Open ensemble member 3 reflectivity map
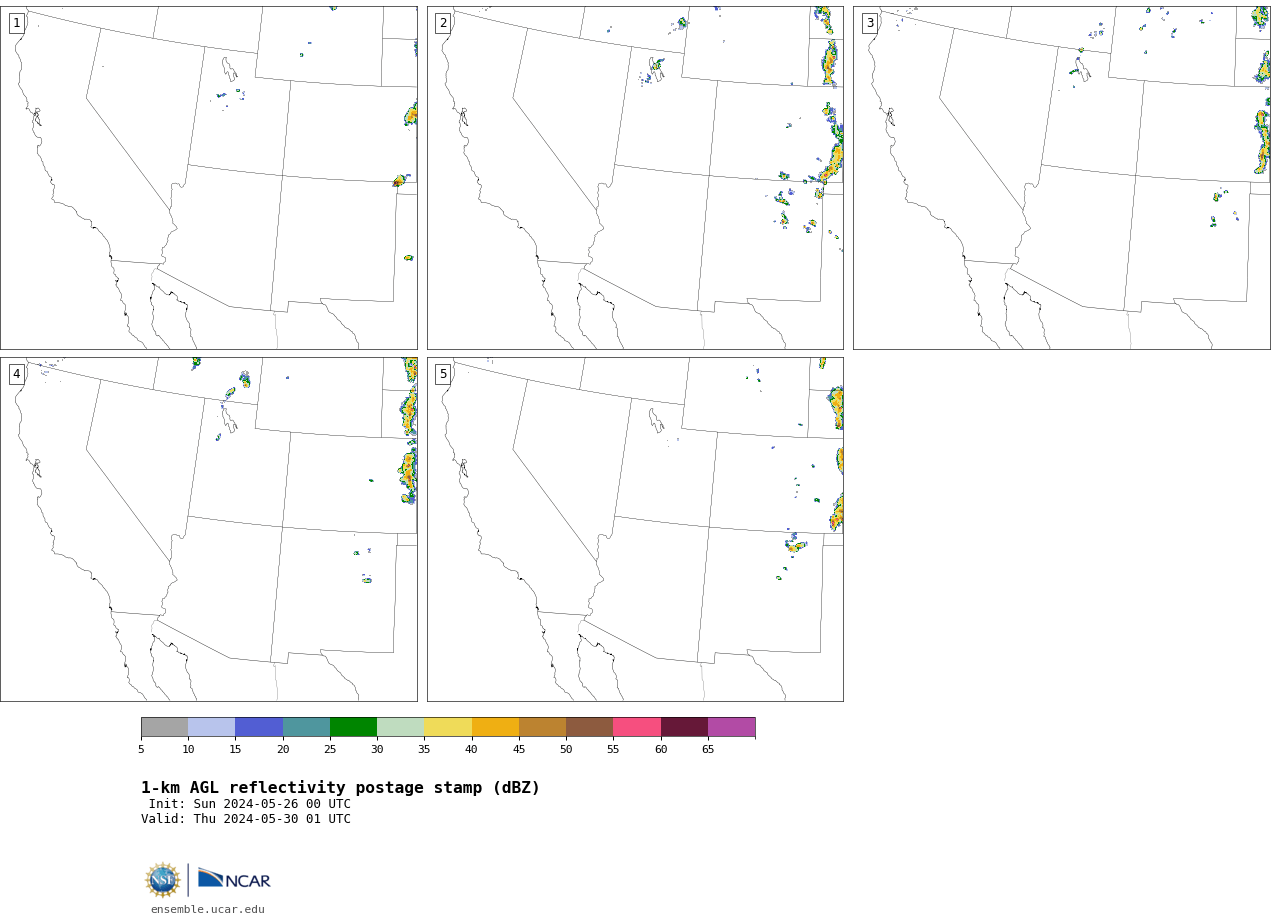This screenshot has height=920, width=1280. (1061, 178)
